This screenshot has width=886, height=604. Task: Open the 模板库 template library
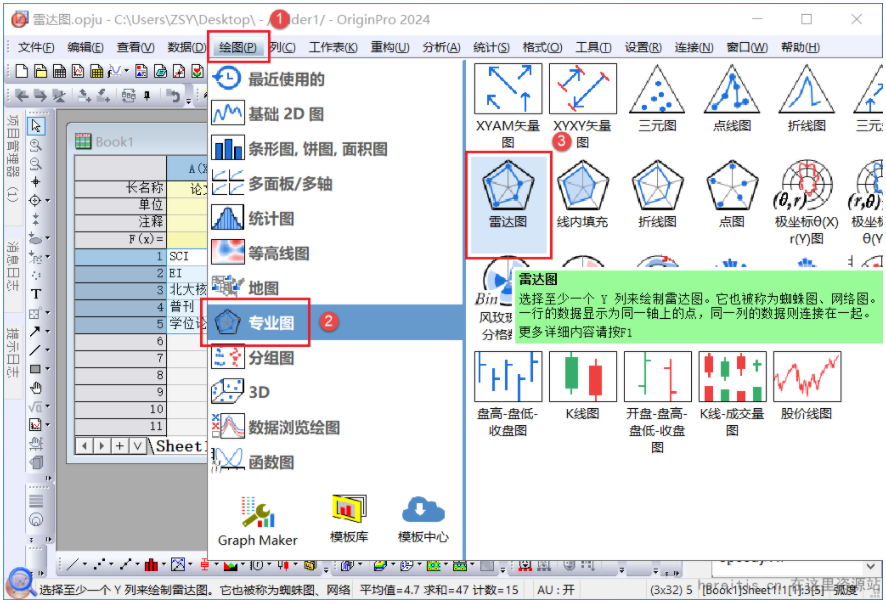click(349, 520)
